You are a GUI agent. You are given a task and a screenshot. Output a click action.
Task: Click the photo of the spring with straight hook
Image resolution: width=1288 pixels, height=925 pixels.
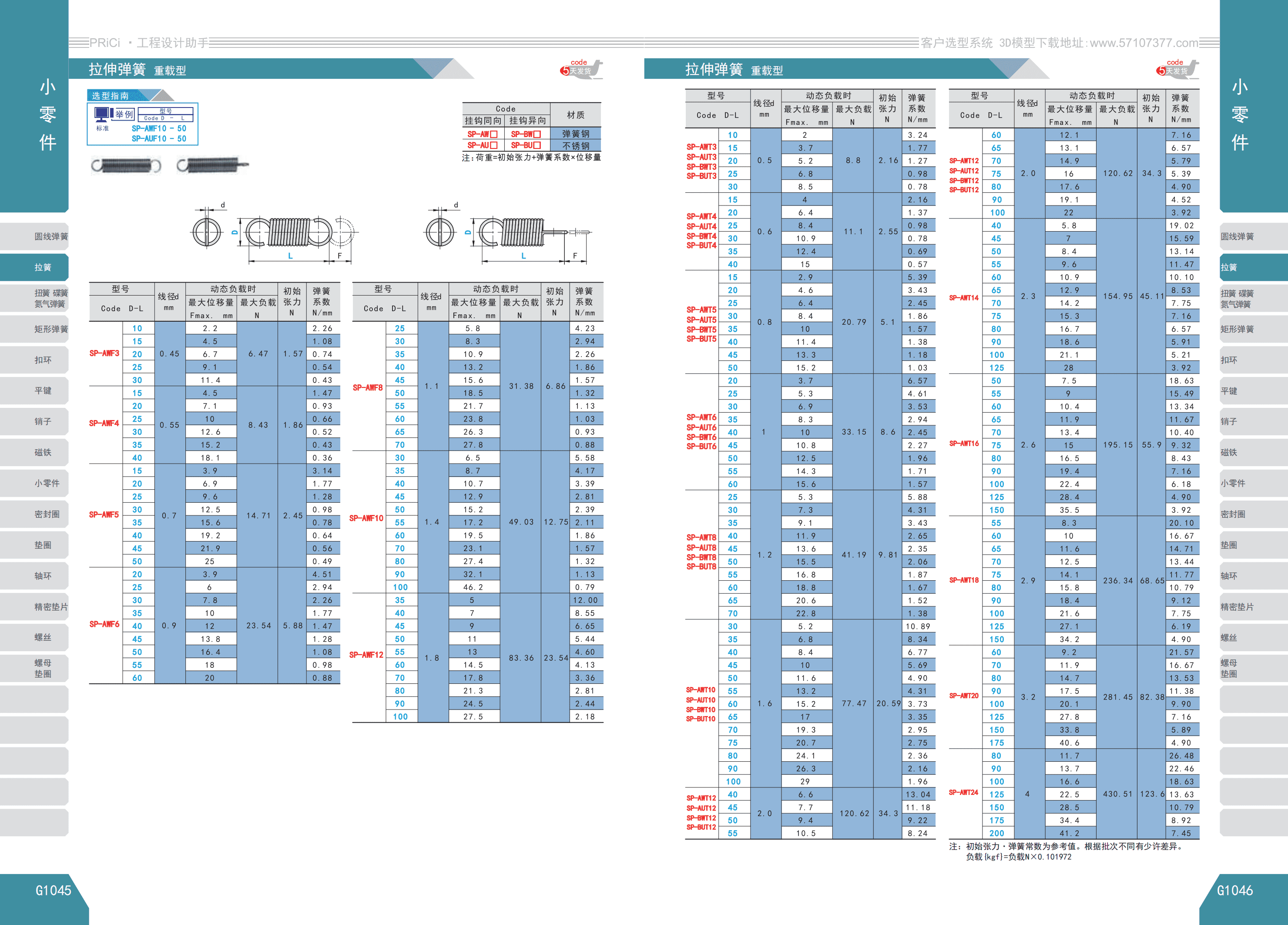[x=212, y=165]
